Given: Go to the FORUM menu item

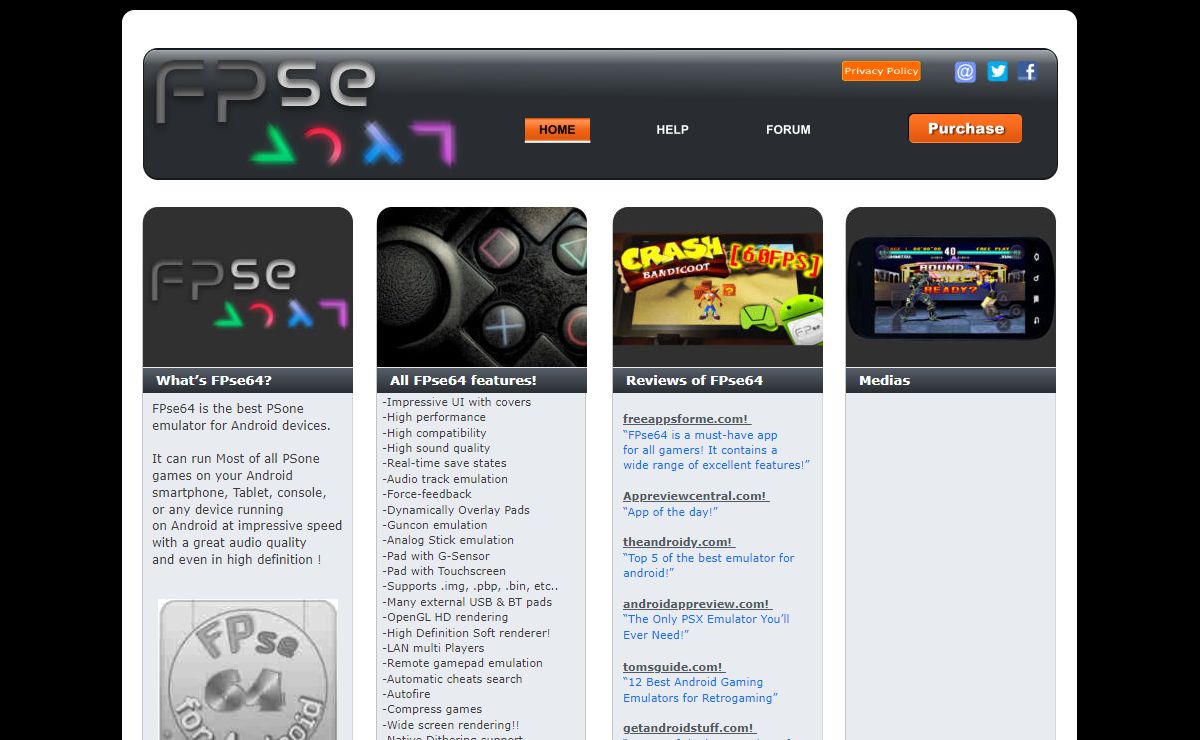Looking at the screenshot, I should coord(788,130).
